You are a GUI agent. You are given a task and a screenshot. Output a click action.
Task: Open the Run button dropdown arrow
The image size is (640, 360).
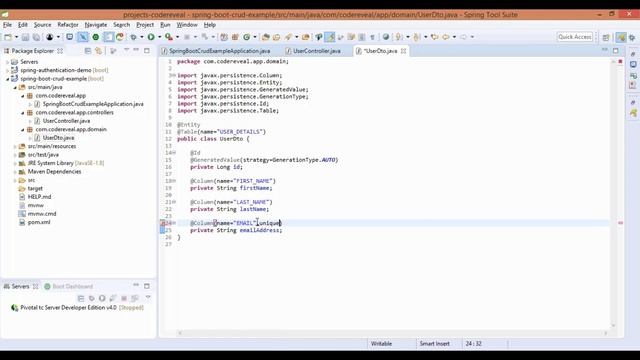159,37
